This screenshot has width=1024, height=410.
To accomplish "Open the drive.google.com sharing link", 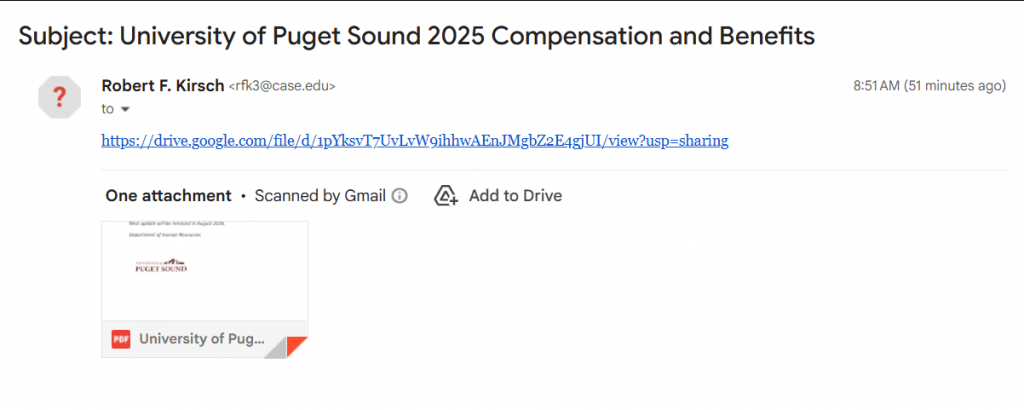I will (x=415, y=140).
